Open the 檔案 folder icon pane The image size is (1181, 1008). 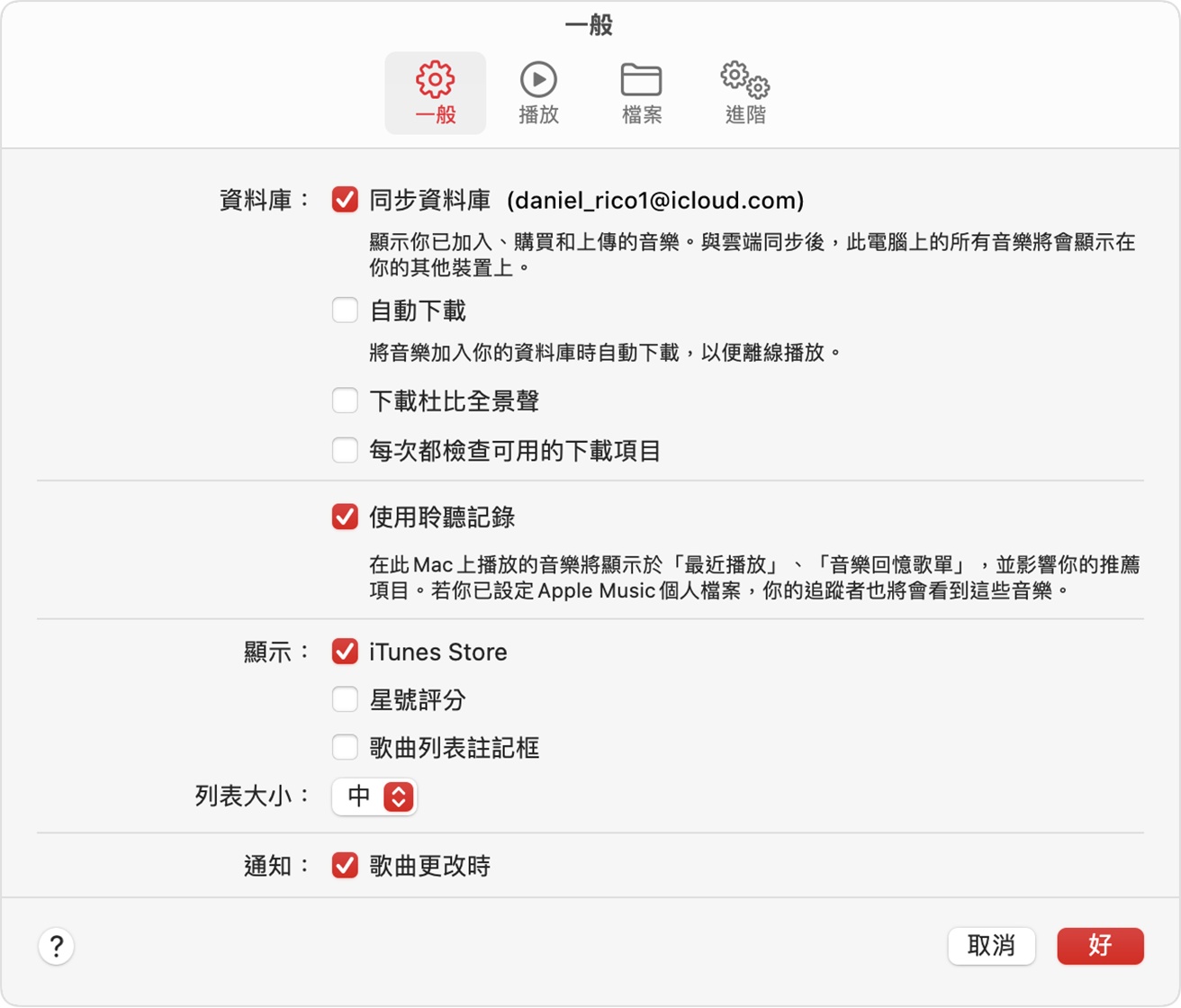(641, 80)
